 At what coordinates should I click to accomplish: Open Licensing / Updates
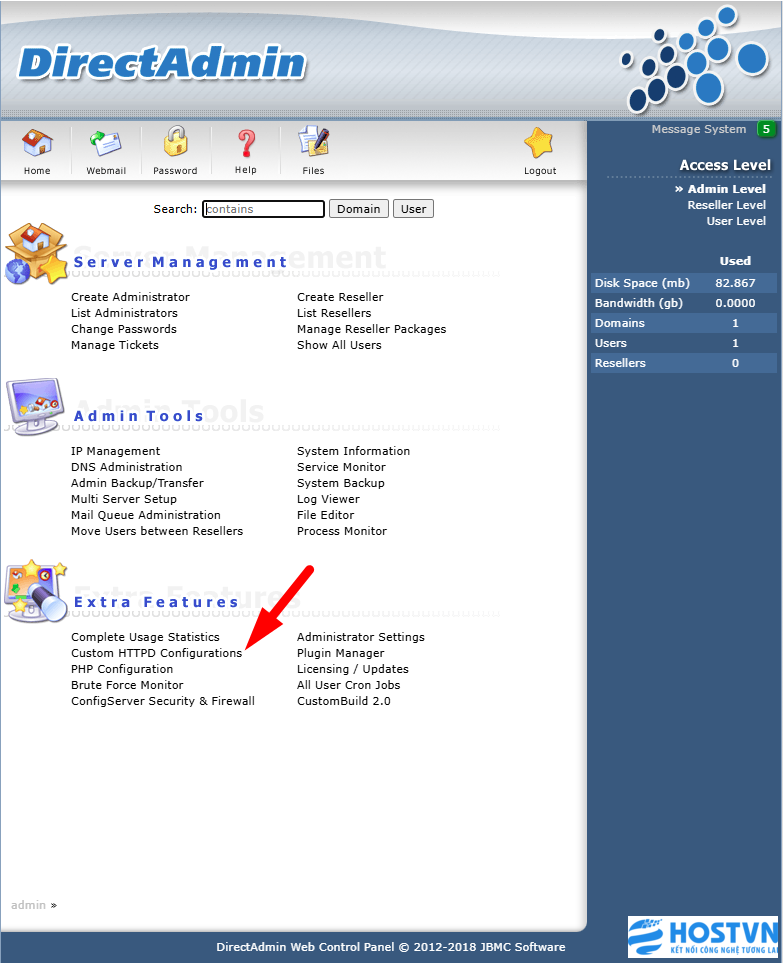click(x=353, y=669)
